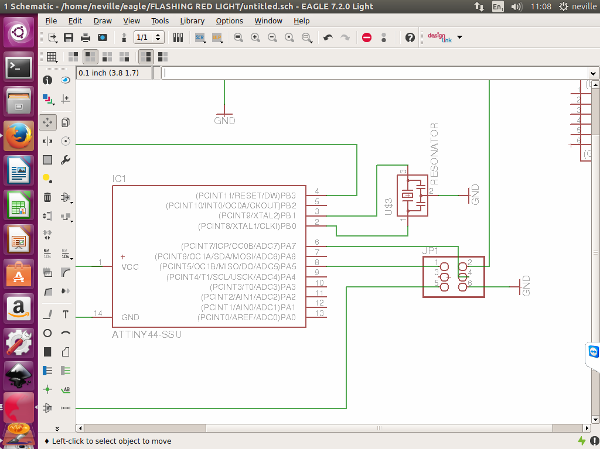Select the Mirror tool
600x449 pixels.
pos(47,140)
